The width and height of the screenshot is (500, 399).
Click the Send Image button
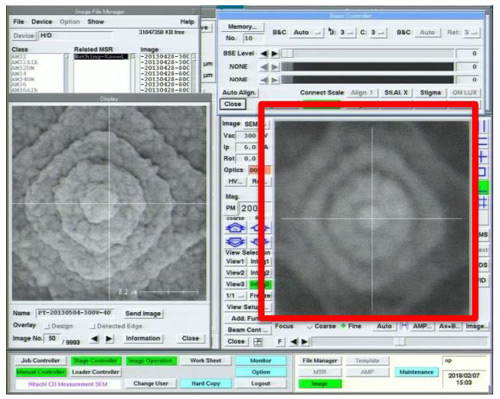click(143, 313)
